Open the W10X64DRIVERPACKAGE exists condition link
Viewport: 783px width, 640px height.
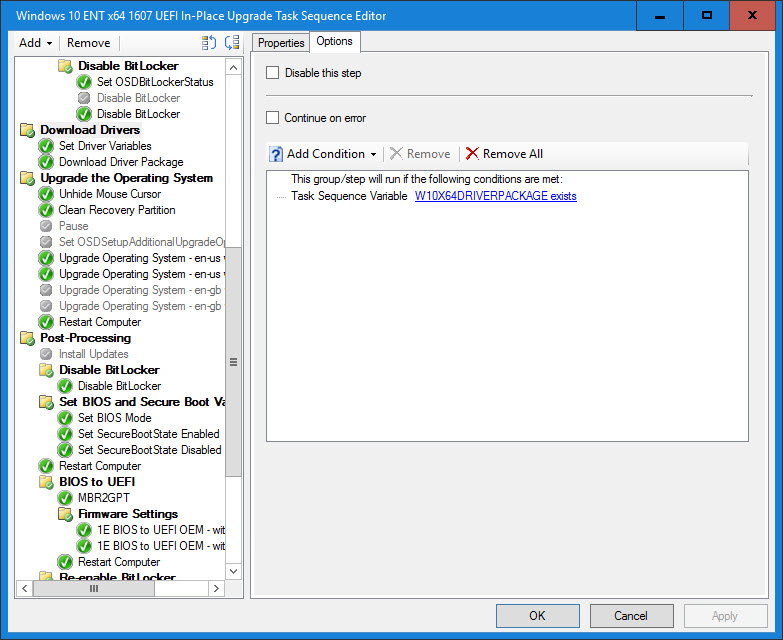pyautogui.click(x=495, y=196)
